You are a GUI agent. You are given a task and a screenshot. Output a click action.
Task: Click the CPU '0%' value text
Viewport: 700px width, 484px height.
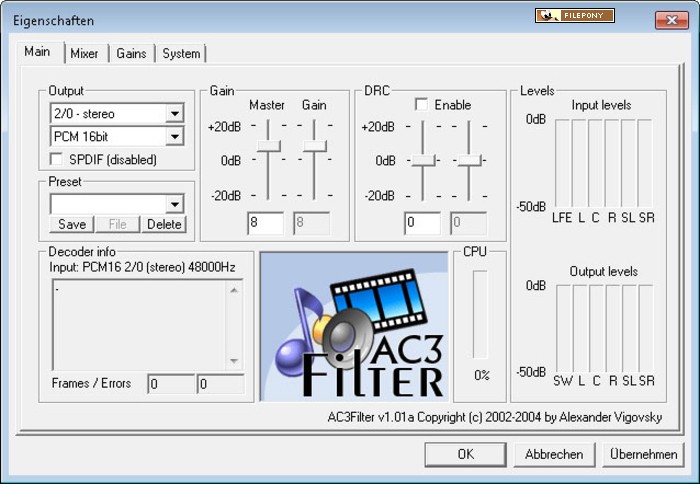pos(482,376)
